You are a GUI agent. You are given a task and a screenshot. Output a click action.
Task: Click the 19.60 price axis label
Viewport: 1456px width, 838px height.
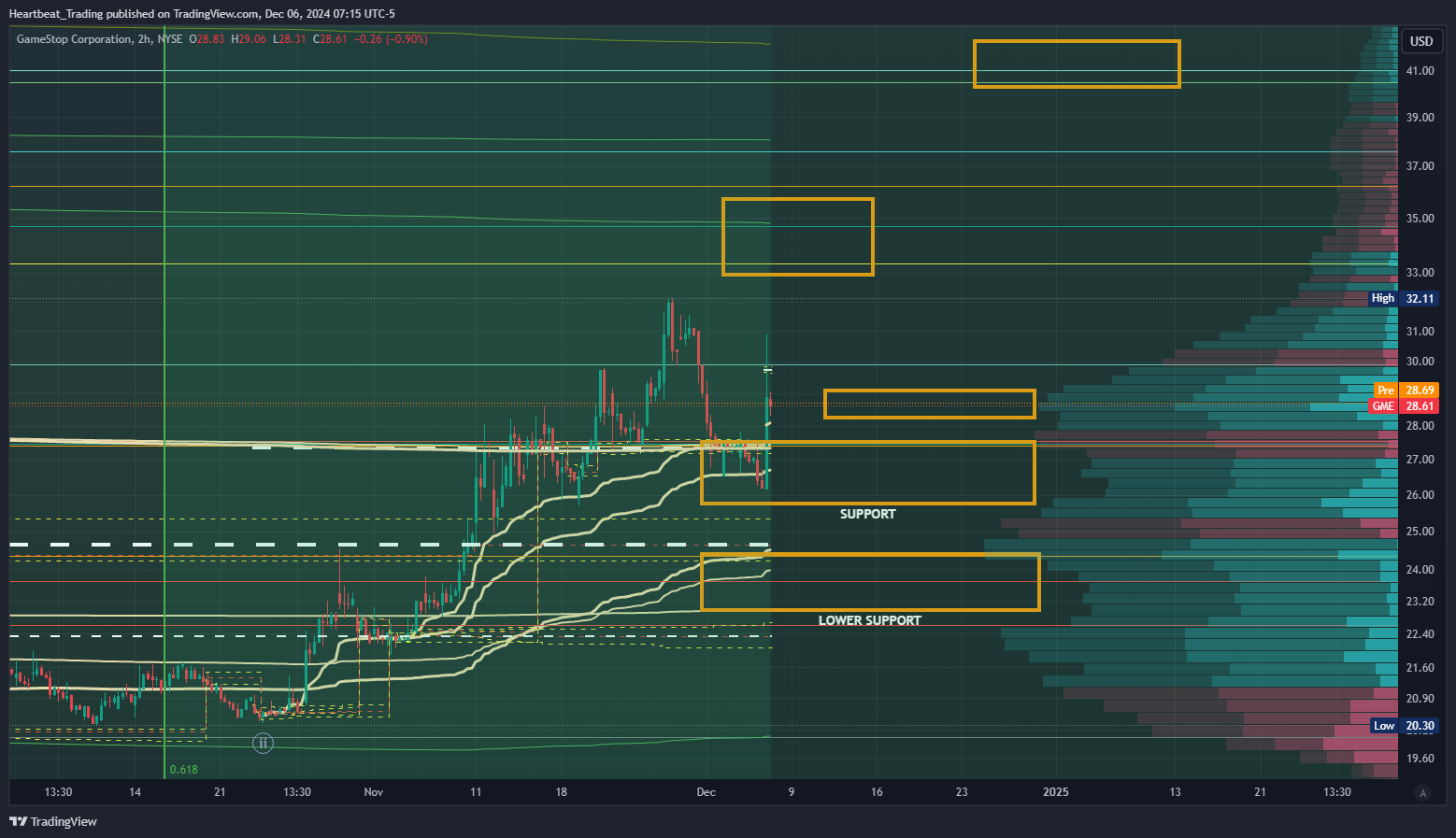point(1420,759)
